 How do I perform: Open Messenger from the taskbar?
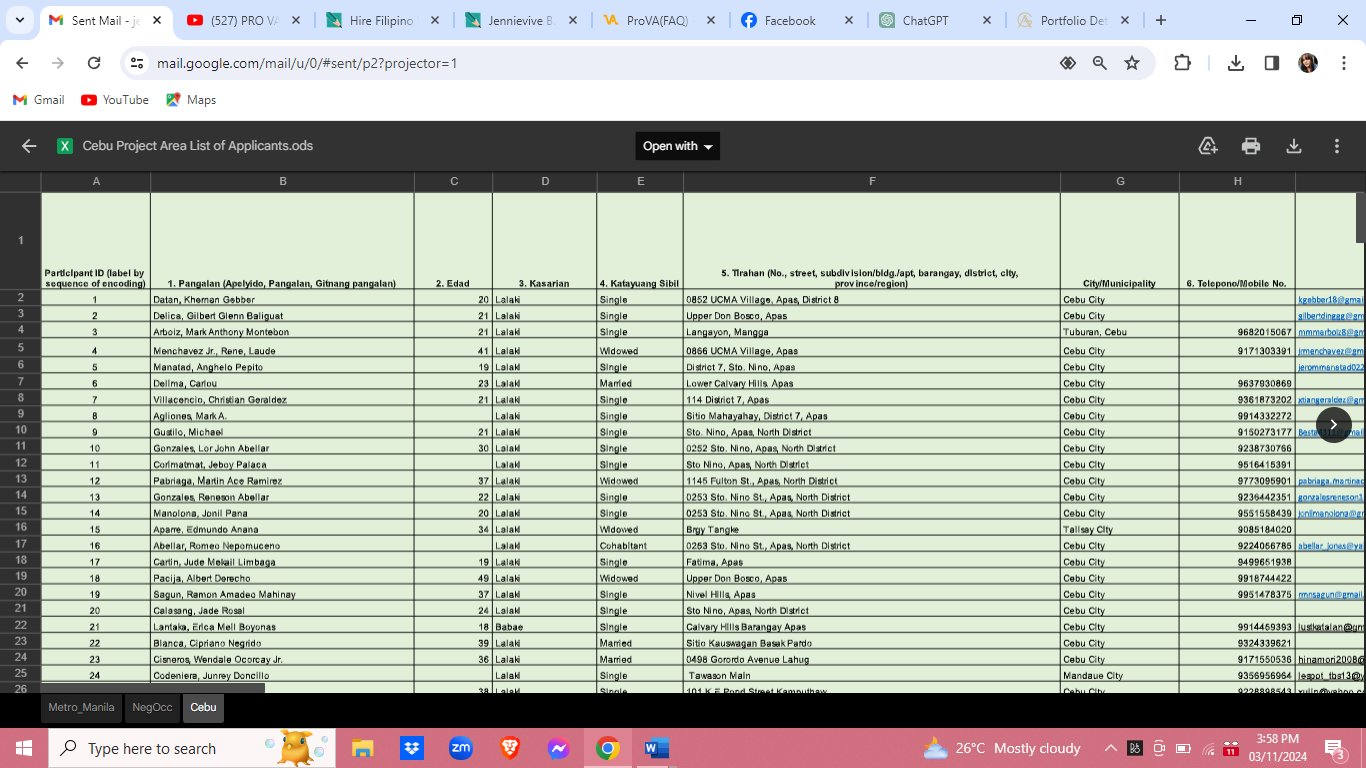pos(558,748)
